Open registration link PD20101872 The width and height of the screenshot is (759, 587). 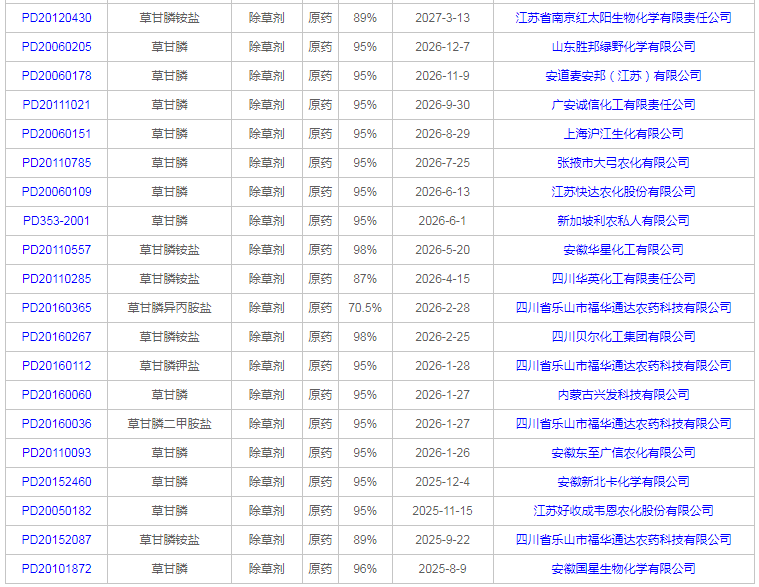[x=57, y=570]
